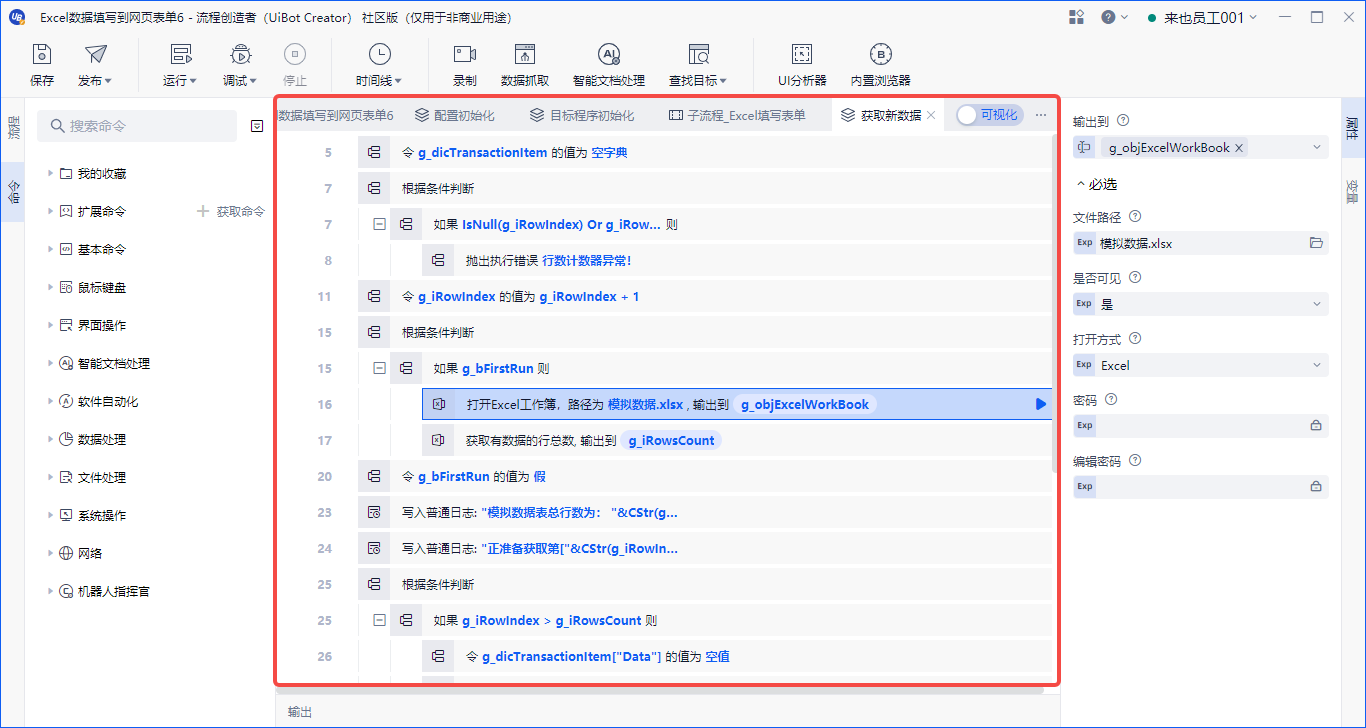The height and width of the screenshot is (728, 1366).
Task: Expand 系统操作 in the command tree
Action: click(50, 516)
